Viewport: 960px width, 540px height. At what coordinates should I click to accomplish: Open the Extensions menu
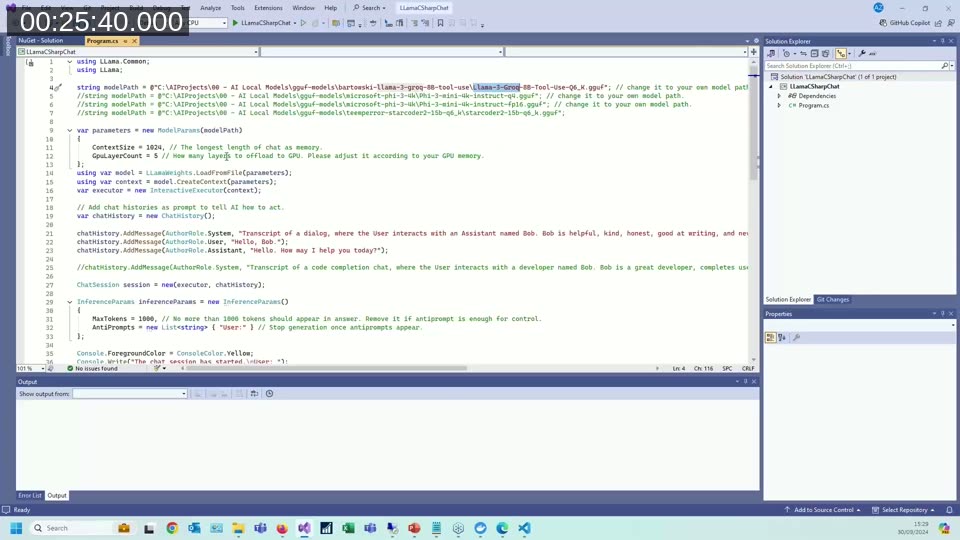coord(268,8)
